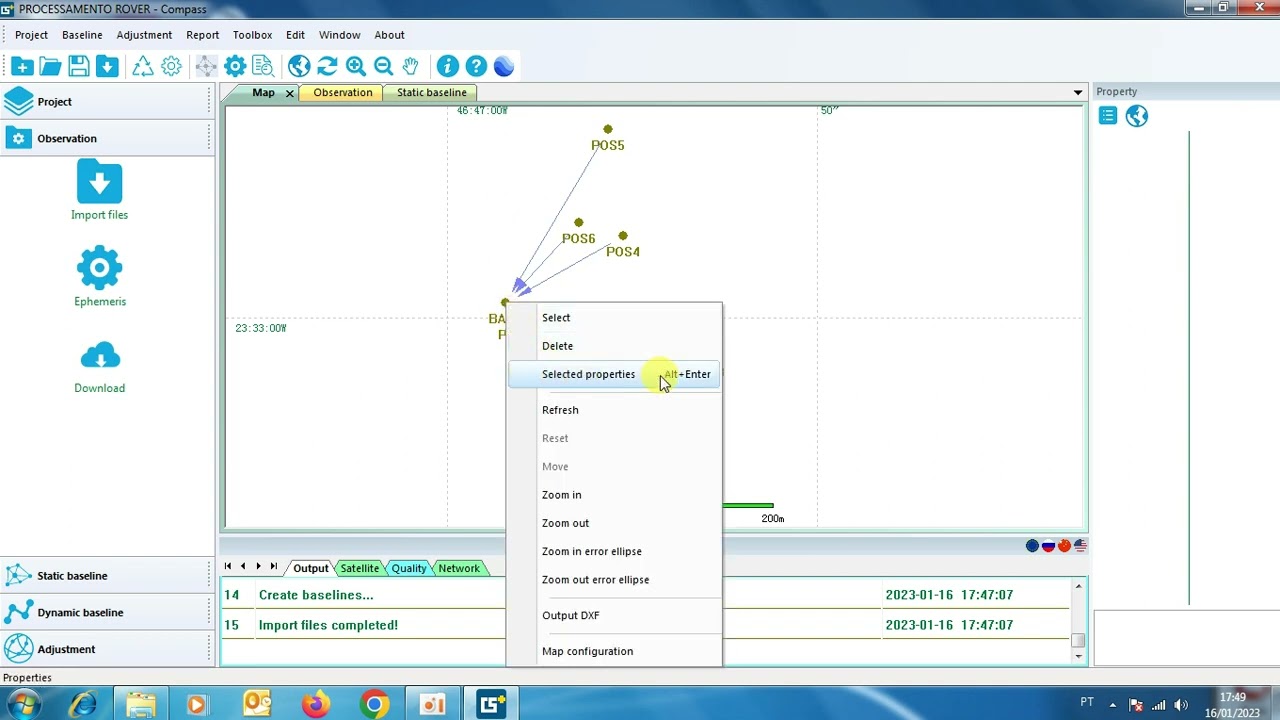Image resolution: width=1280 pixels, height=720 pixels.
Task: Select the POS5 point on map
Action: (x=608, y=130)
